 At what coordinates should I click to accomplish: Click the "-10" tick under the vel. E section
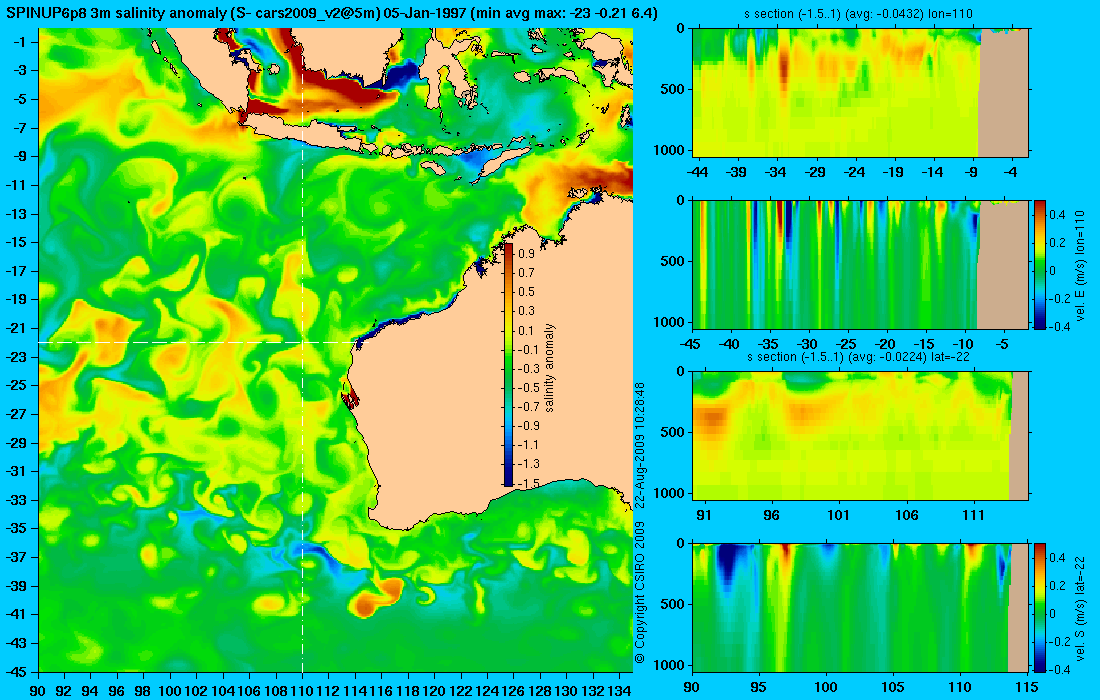tap(964, 344)
